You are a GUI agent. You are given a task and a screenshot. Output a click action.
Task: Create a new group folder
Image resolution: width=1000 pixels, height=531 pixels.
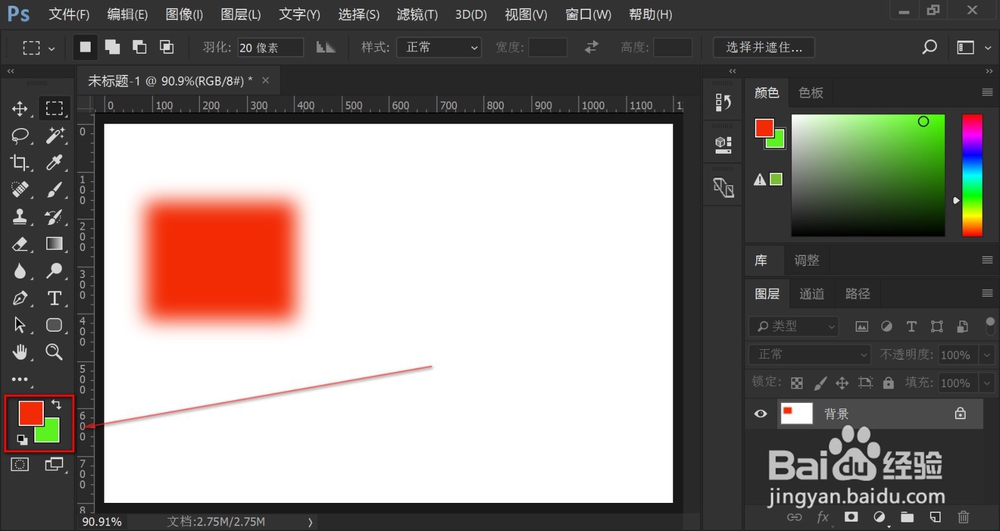[907, 517]
